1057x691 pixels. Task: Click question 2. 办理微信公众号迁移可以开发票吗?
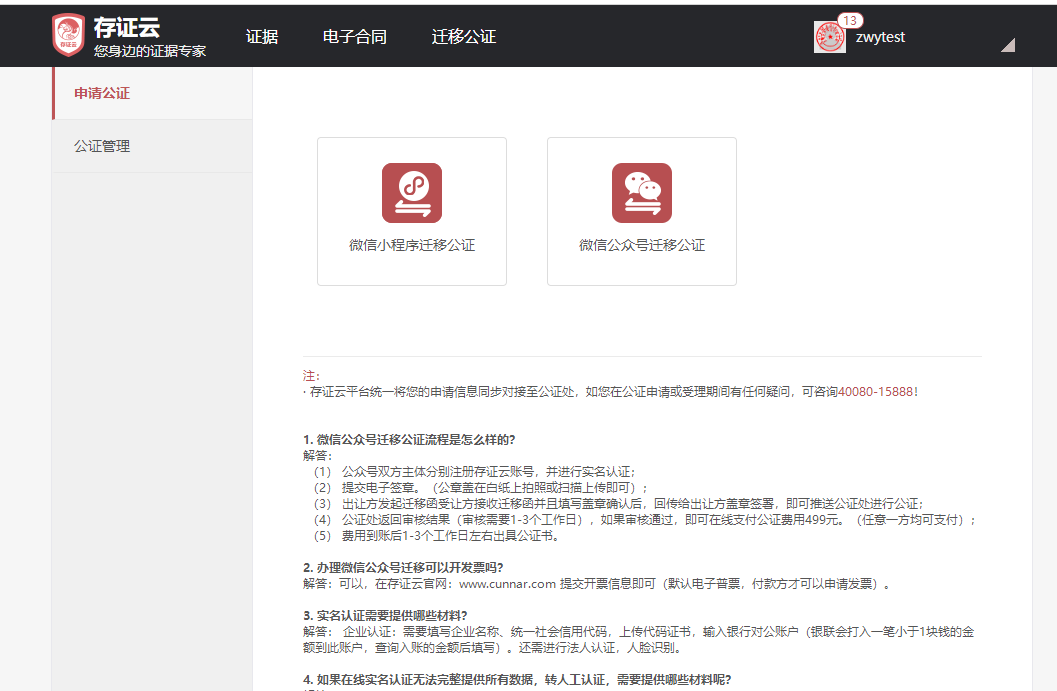pos(403,568)
